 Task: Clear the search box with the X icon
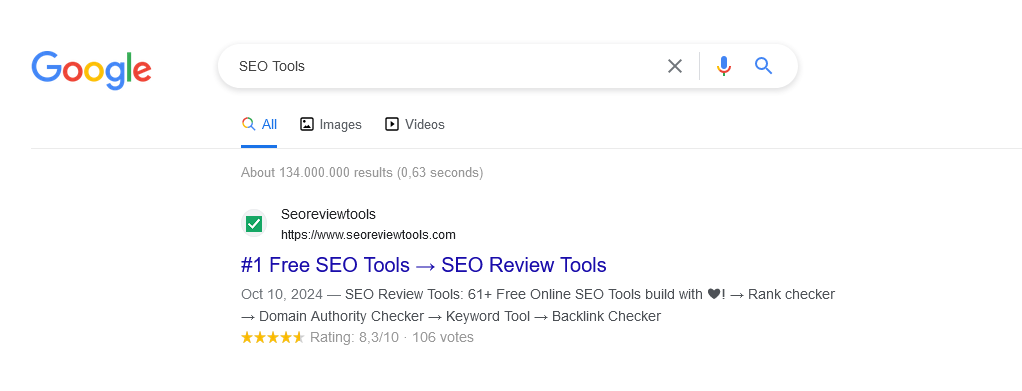click(675, 66)
